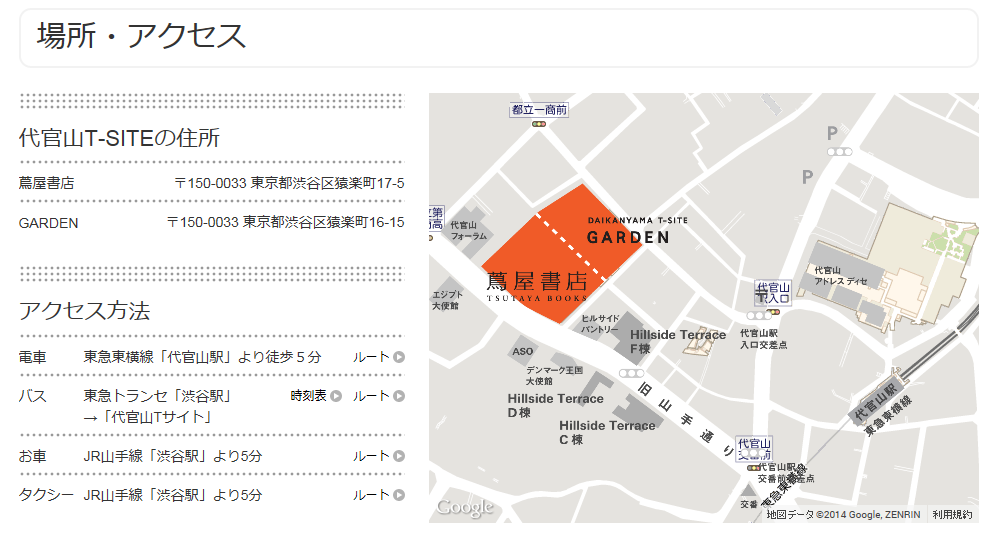Click arrow icon beside taxi route
Viewport: 997px width, 535px height.
click(x=399, y=495)
